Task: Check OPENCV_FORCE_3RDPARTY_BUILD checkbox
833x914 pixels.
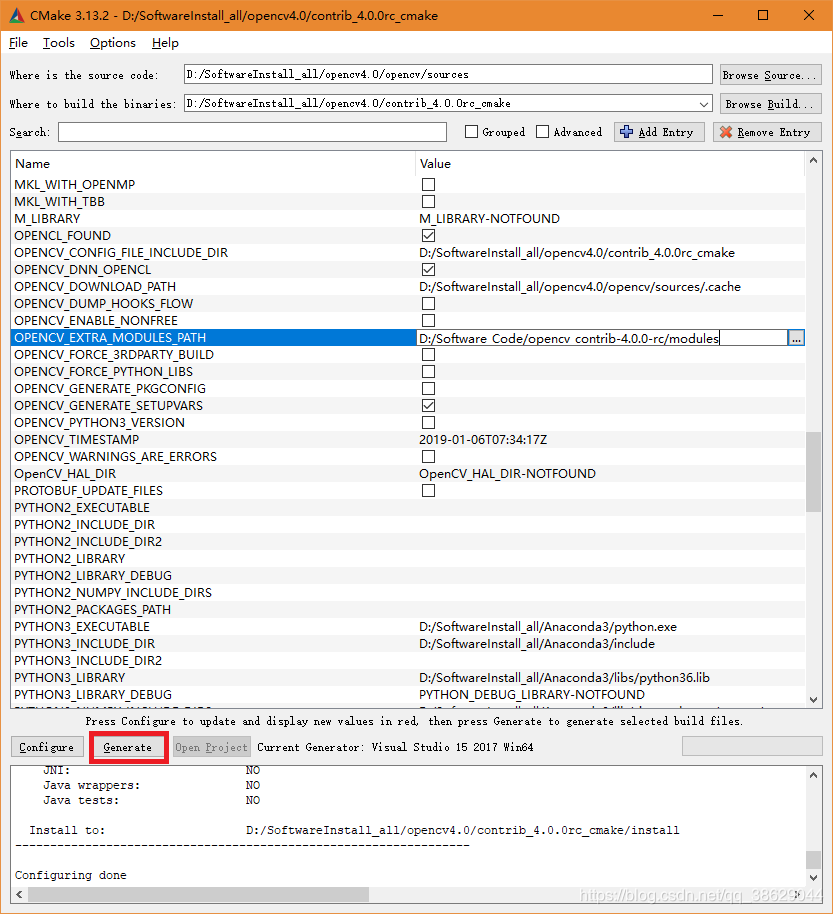Action: tap(428, 354)
